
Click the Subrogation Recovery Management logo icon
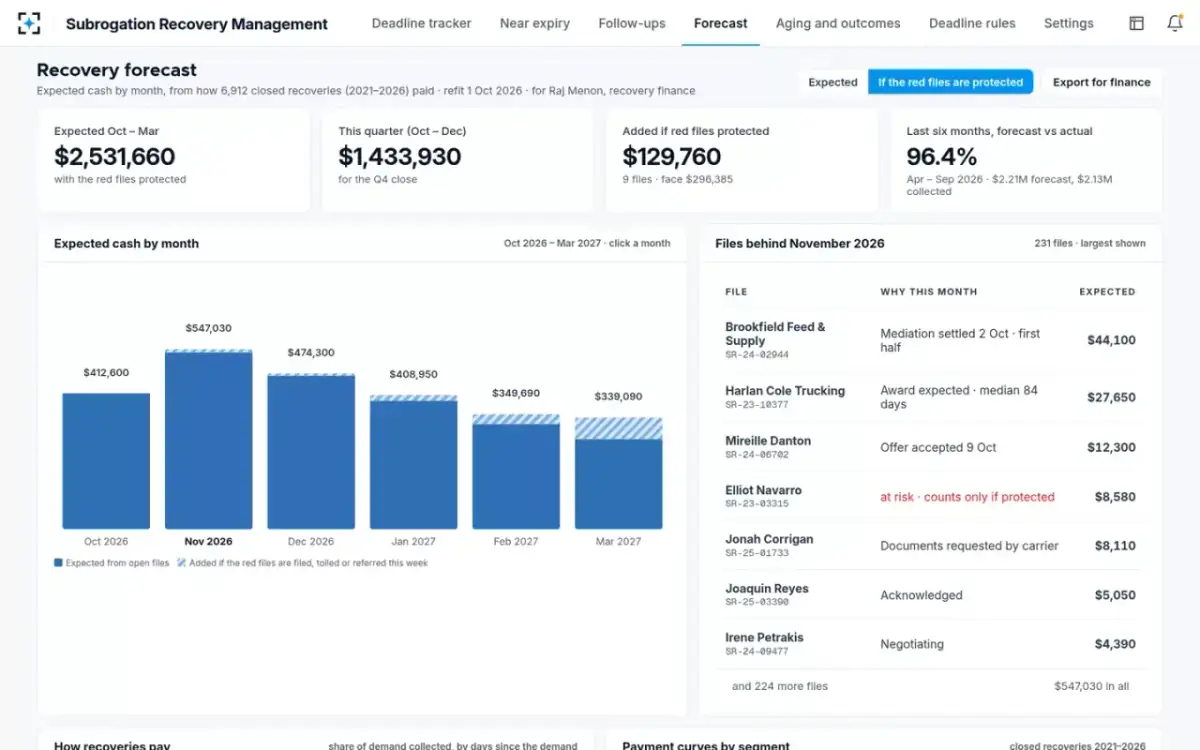[x=29, y=23]
